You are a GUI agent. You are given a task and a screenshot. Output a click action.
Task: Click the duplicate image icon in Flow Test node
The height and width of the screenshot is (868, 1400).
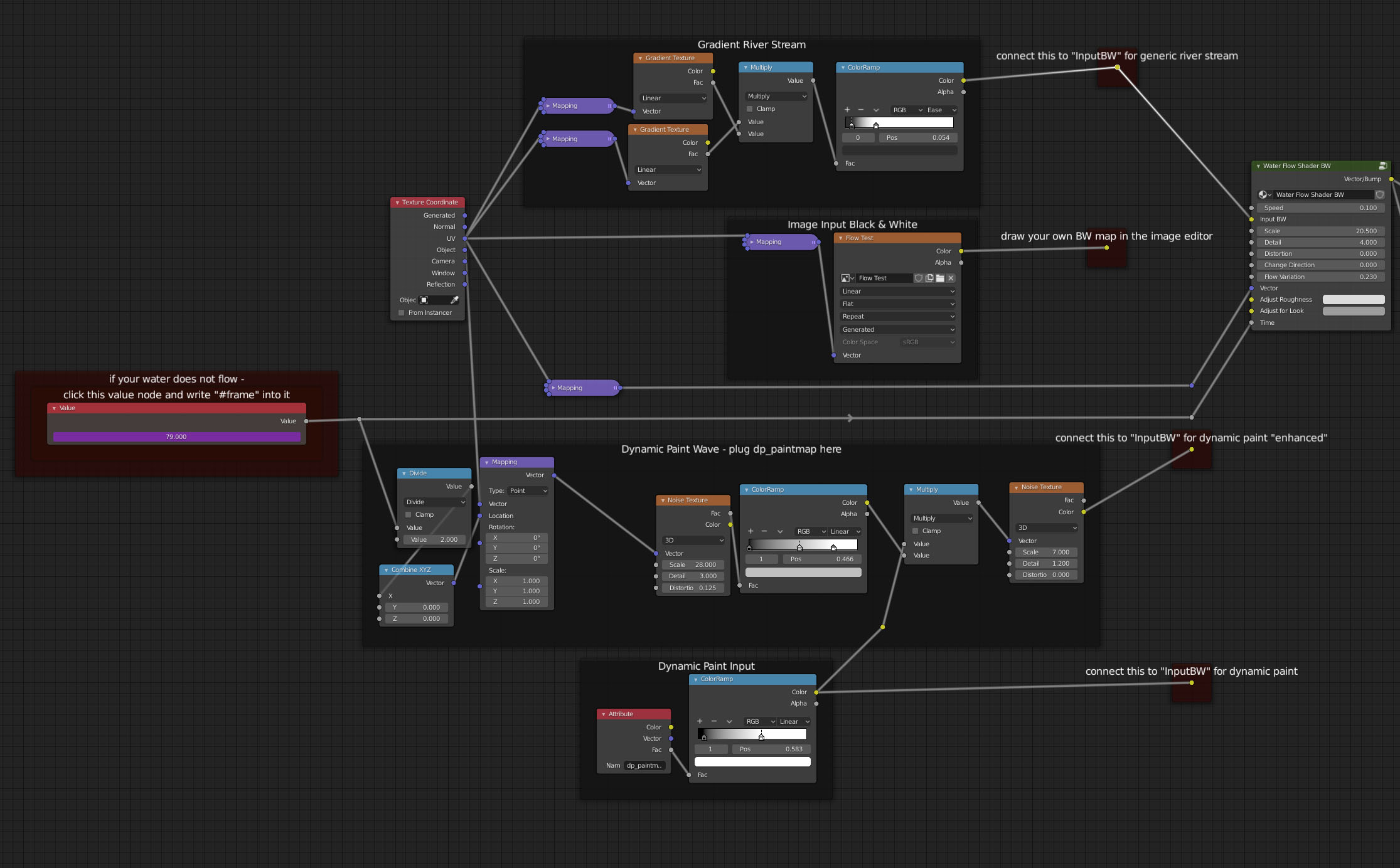(x=929, y=278)
